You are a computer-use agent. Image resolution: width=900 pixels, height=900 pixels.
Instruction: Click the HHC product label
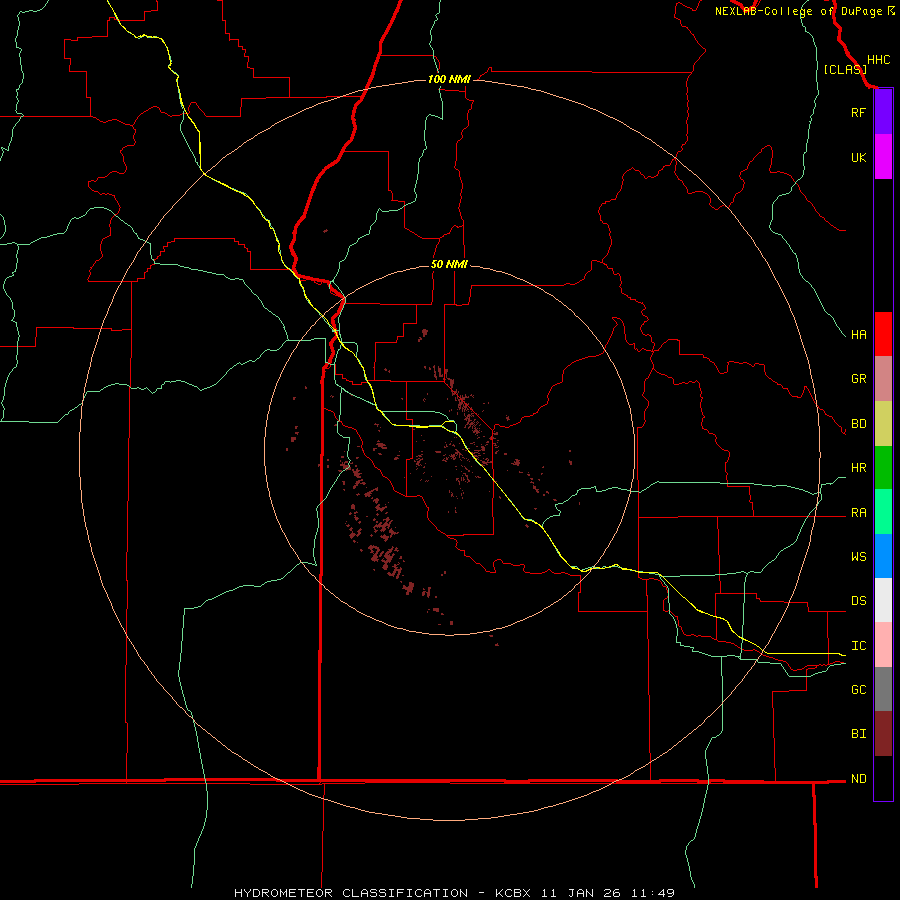point(878,60)
